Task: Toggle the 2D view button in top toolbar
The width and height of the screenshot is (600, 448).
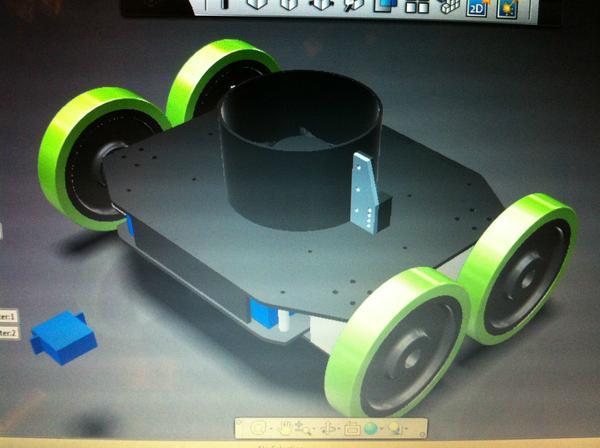Action: pyautogui.click(x=476, y=9)
